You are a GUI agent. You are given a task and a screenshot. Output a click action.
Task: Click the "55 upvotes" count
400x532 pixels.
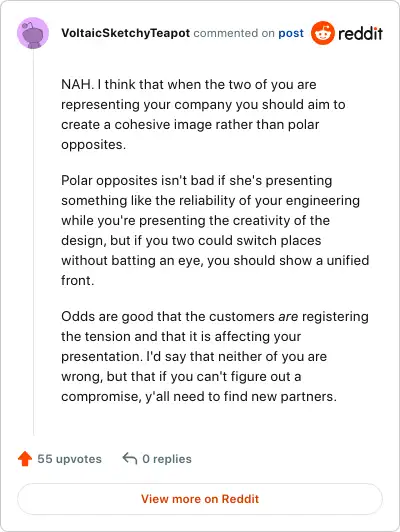pos(69,459)
